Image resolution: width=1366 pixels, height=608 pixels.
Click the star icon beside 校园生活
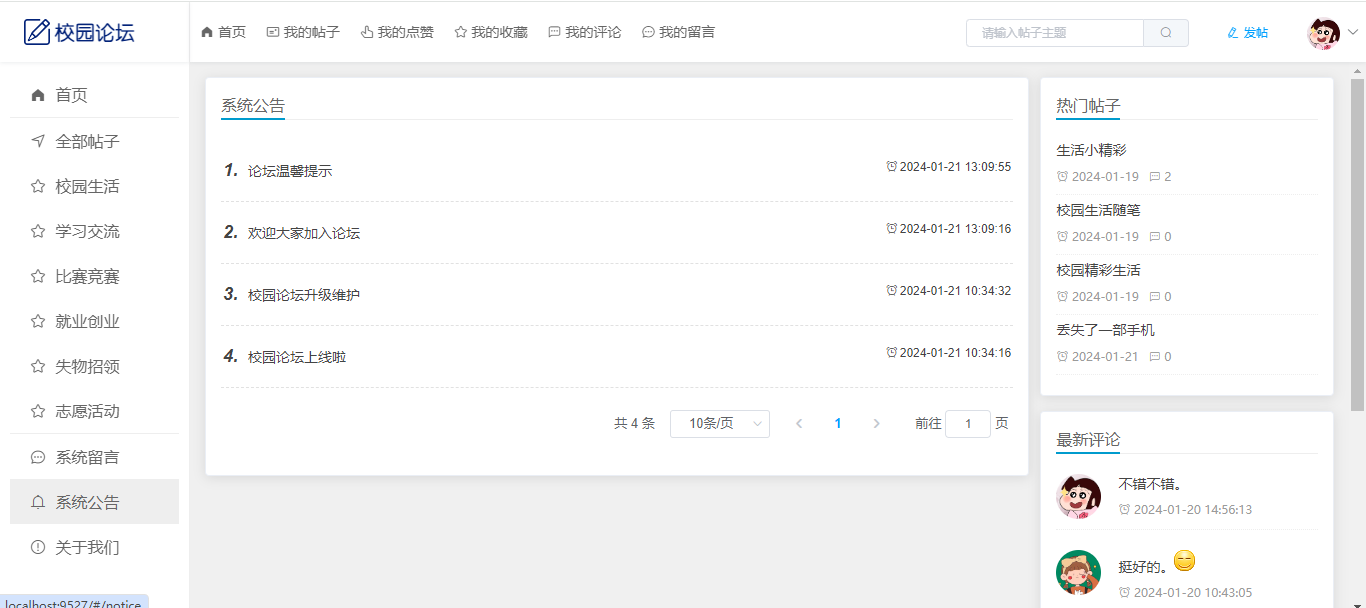tap(38, 186)
